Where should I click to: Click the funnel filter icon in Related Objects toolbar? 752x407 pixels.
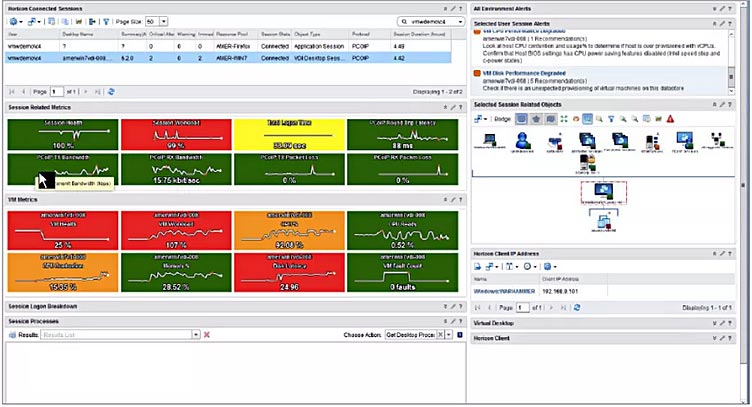(611, 119)
